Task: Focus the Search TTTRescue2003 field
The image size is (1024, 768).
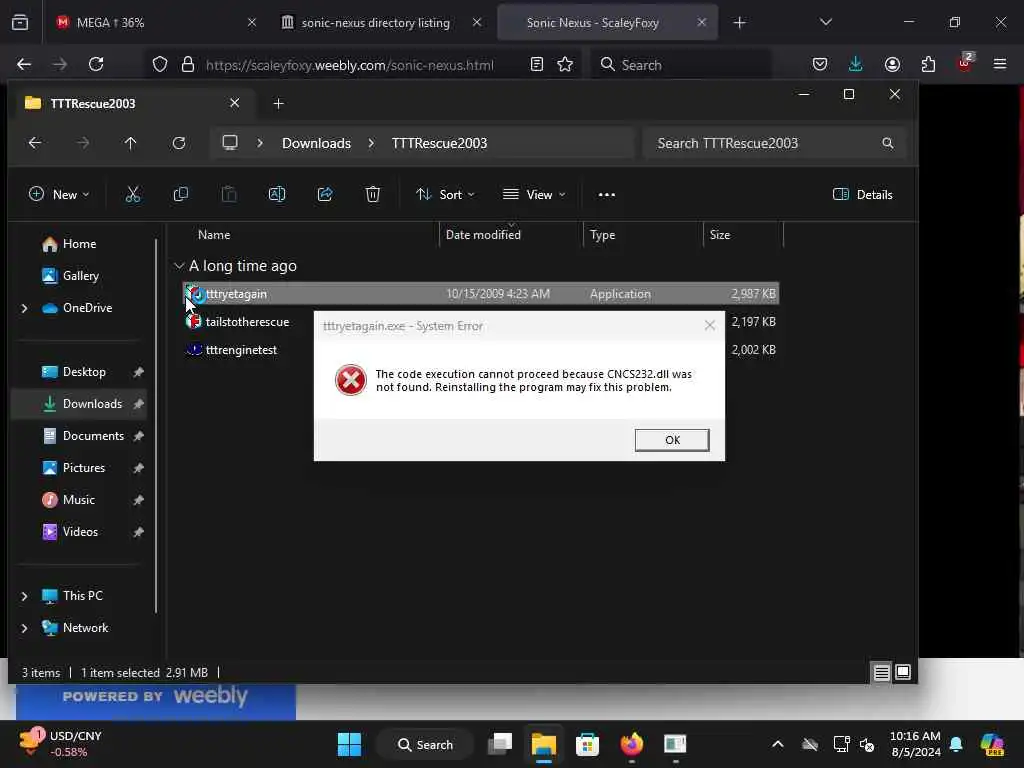Action: pyautogui.click(x=774, y=143)
